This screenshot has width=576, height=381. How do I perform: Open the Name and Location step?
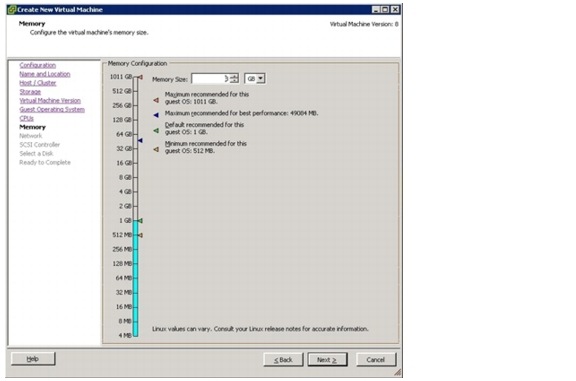[45, 74]
